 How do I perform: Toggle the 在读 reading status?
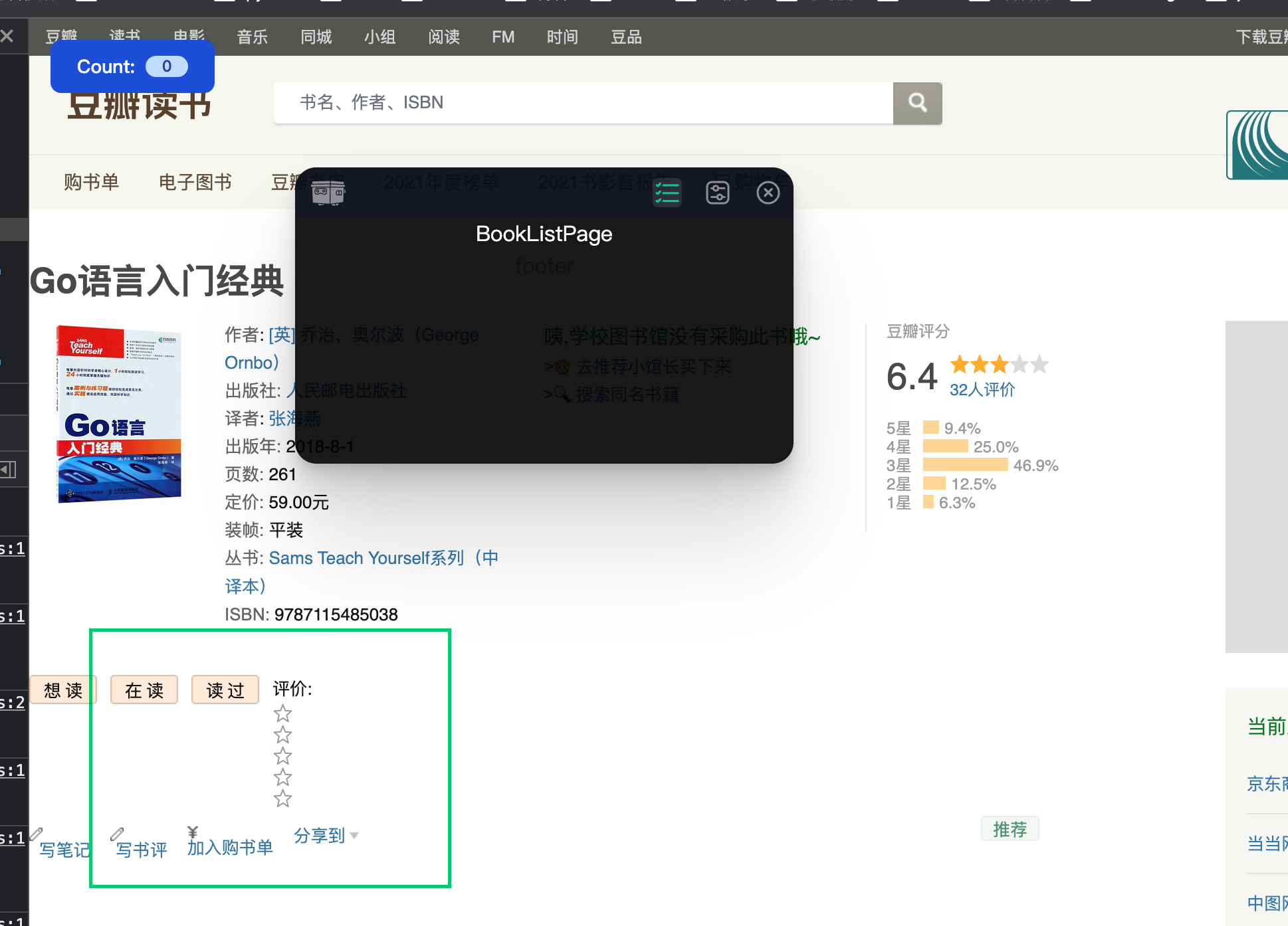[144, 690]
